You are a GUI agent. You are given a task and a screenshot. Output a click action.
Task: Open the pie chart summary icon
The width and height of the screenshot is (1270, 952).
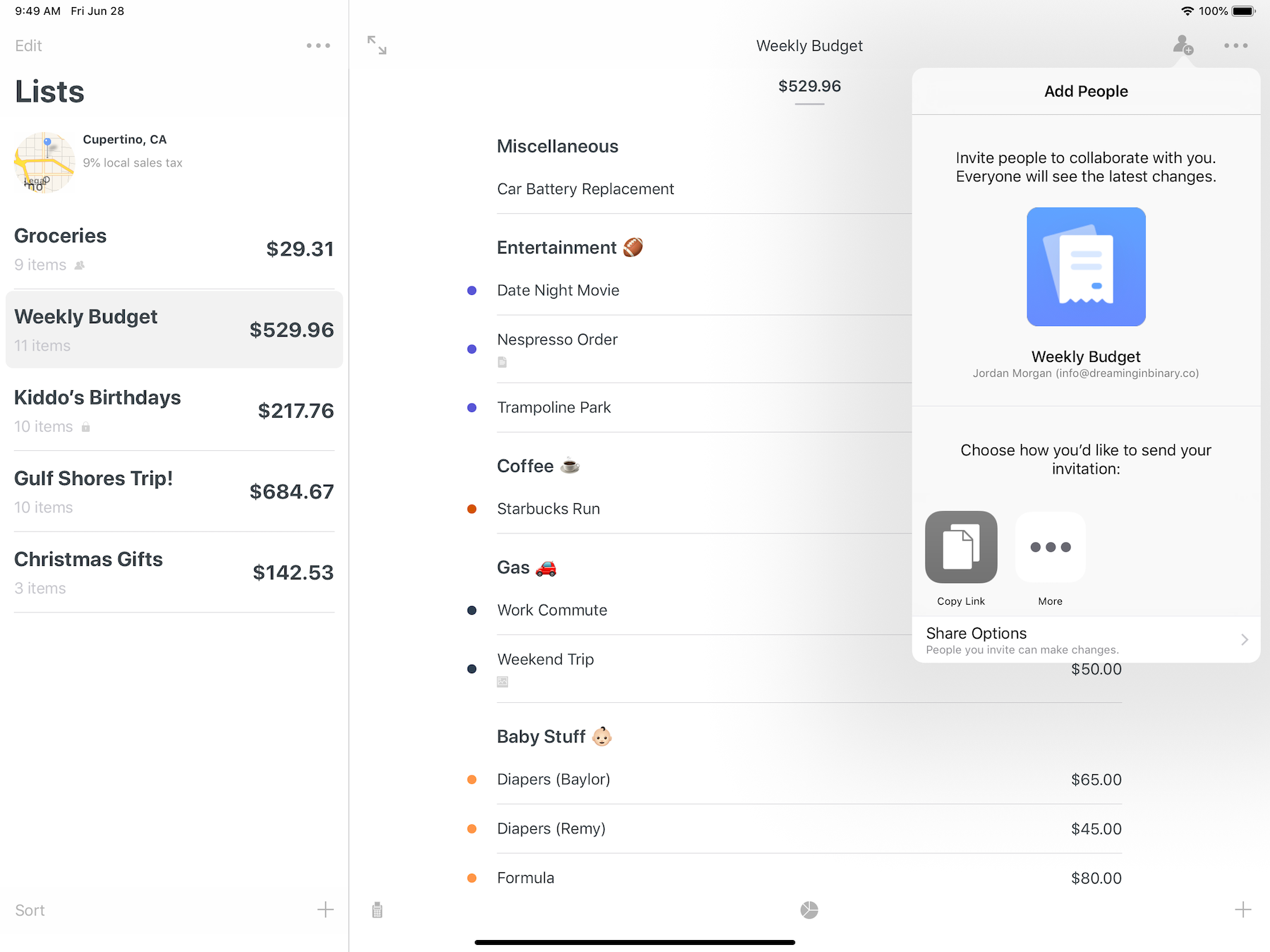[809, 910]
